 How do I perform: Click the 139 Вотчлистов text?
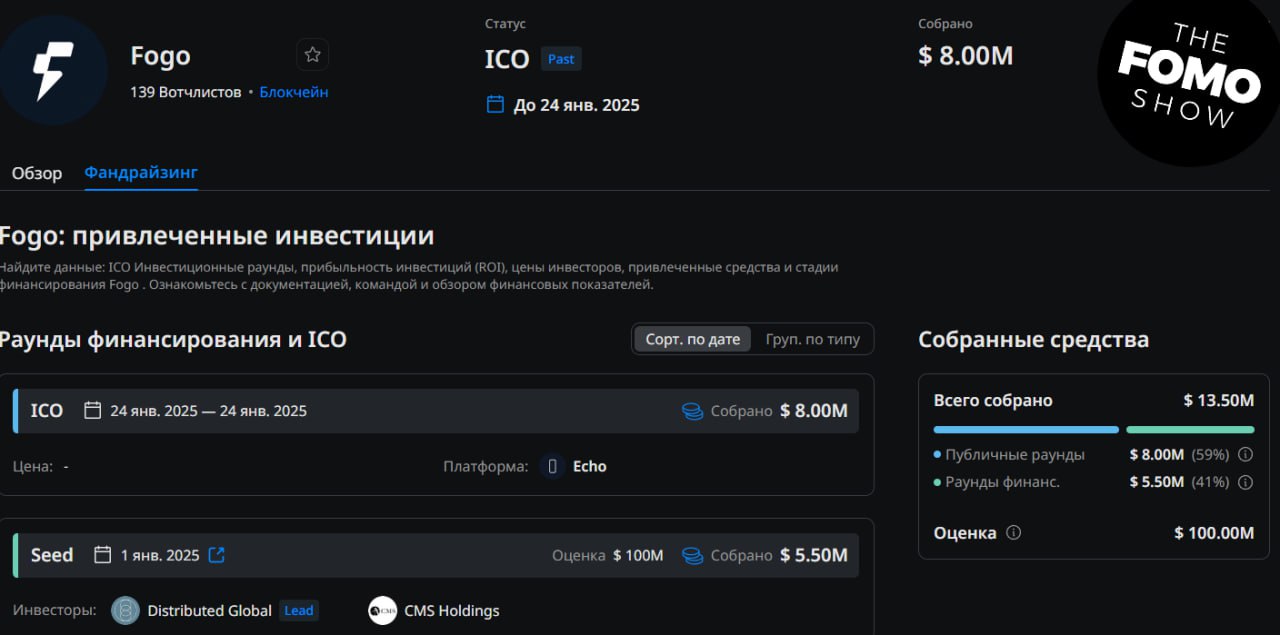click(x=186, y=92)
